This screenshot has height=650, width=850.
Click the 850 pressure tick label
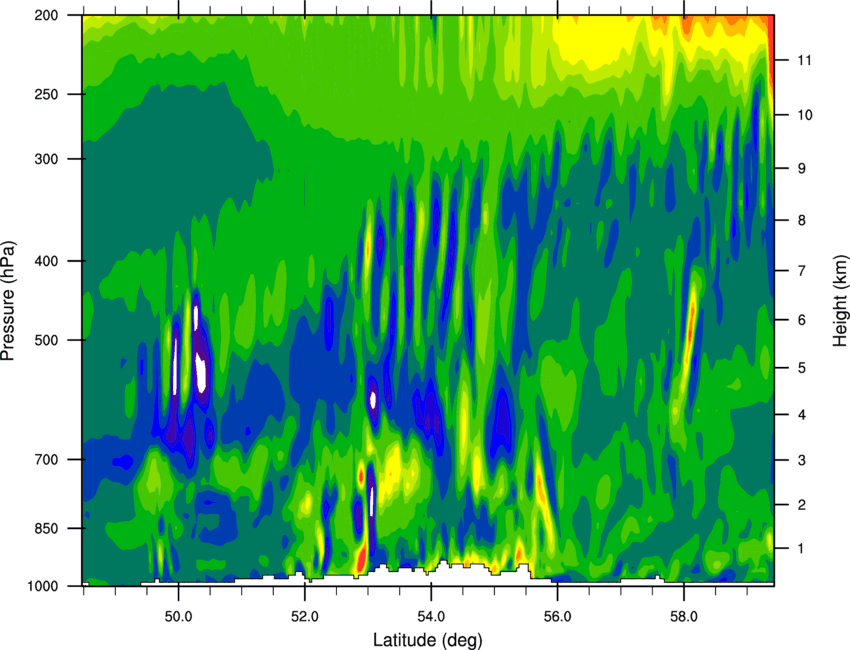[x=46, y=528]
